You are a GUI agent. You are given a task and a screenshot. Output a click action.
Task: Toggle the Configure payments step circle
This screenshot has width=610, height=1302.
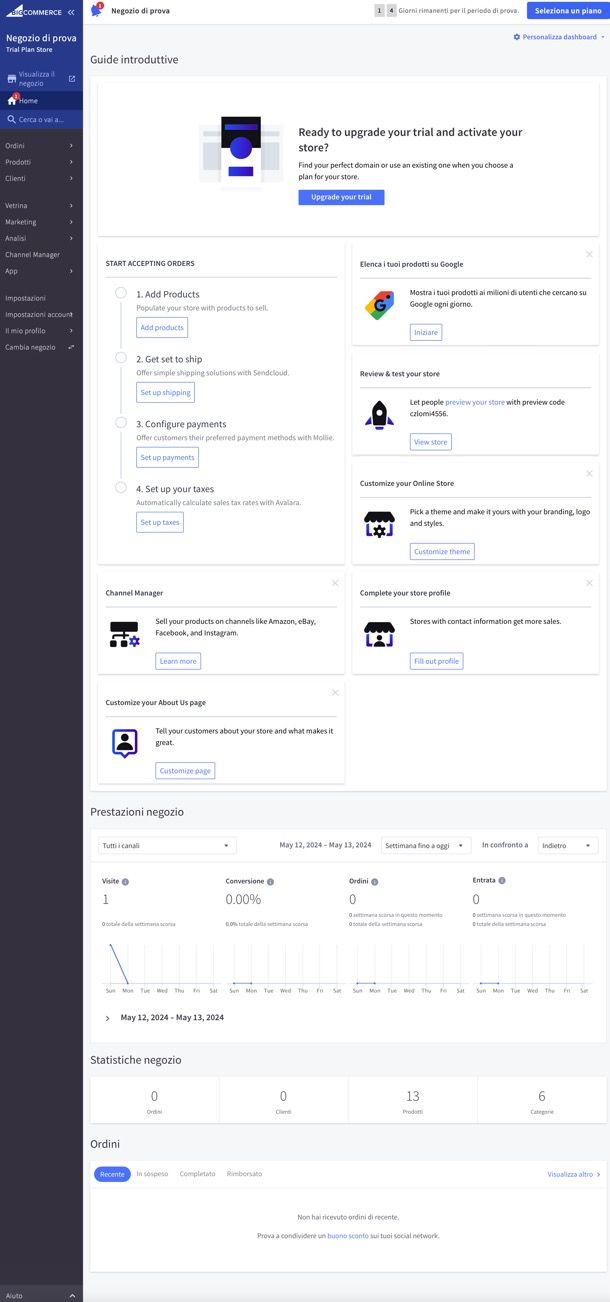pyautogui.click(x=121, y=423)
